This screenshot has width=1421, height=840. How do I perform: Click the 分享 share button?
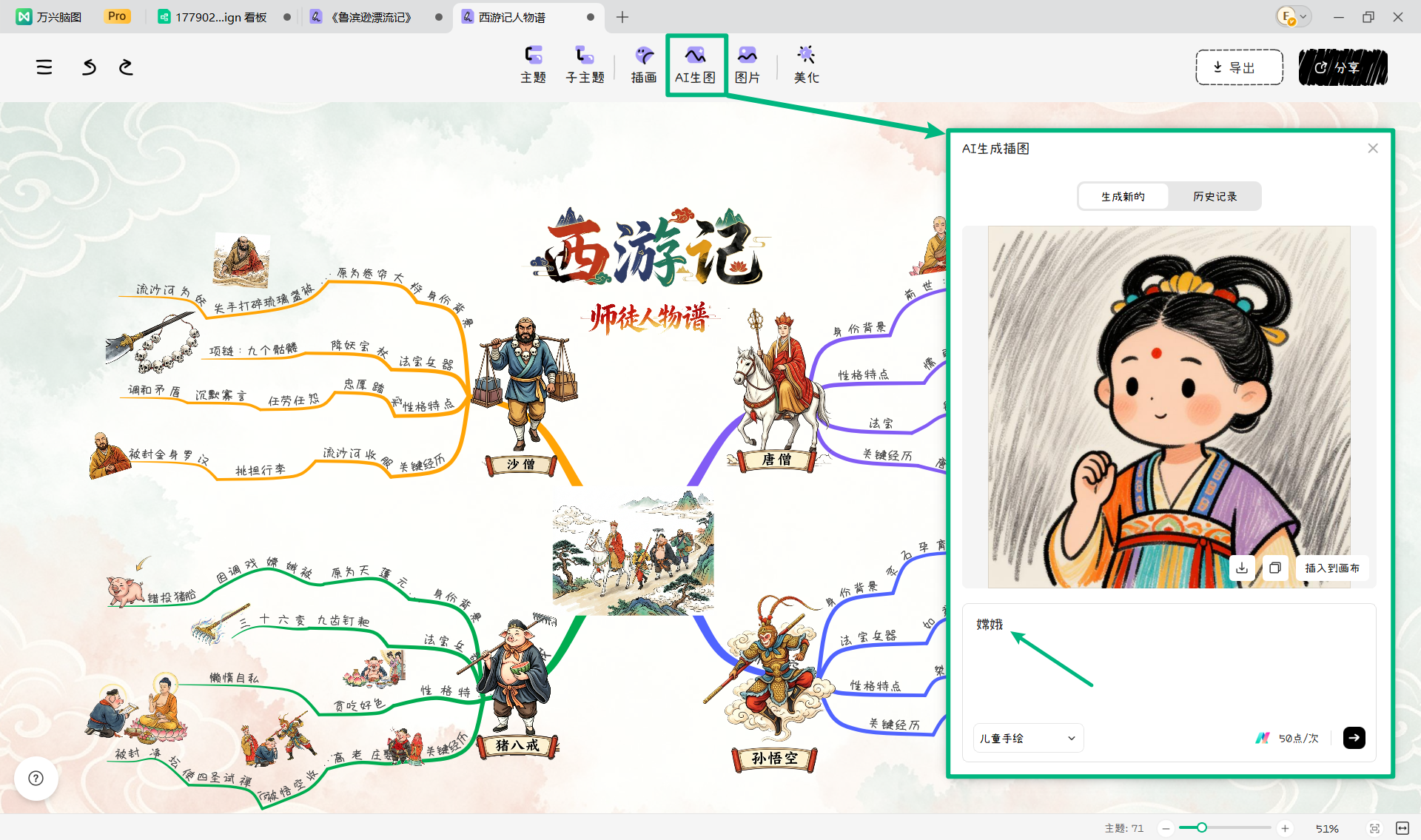coord(1343,67)
